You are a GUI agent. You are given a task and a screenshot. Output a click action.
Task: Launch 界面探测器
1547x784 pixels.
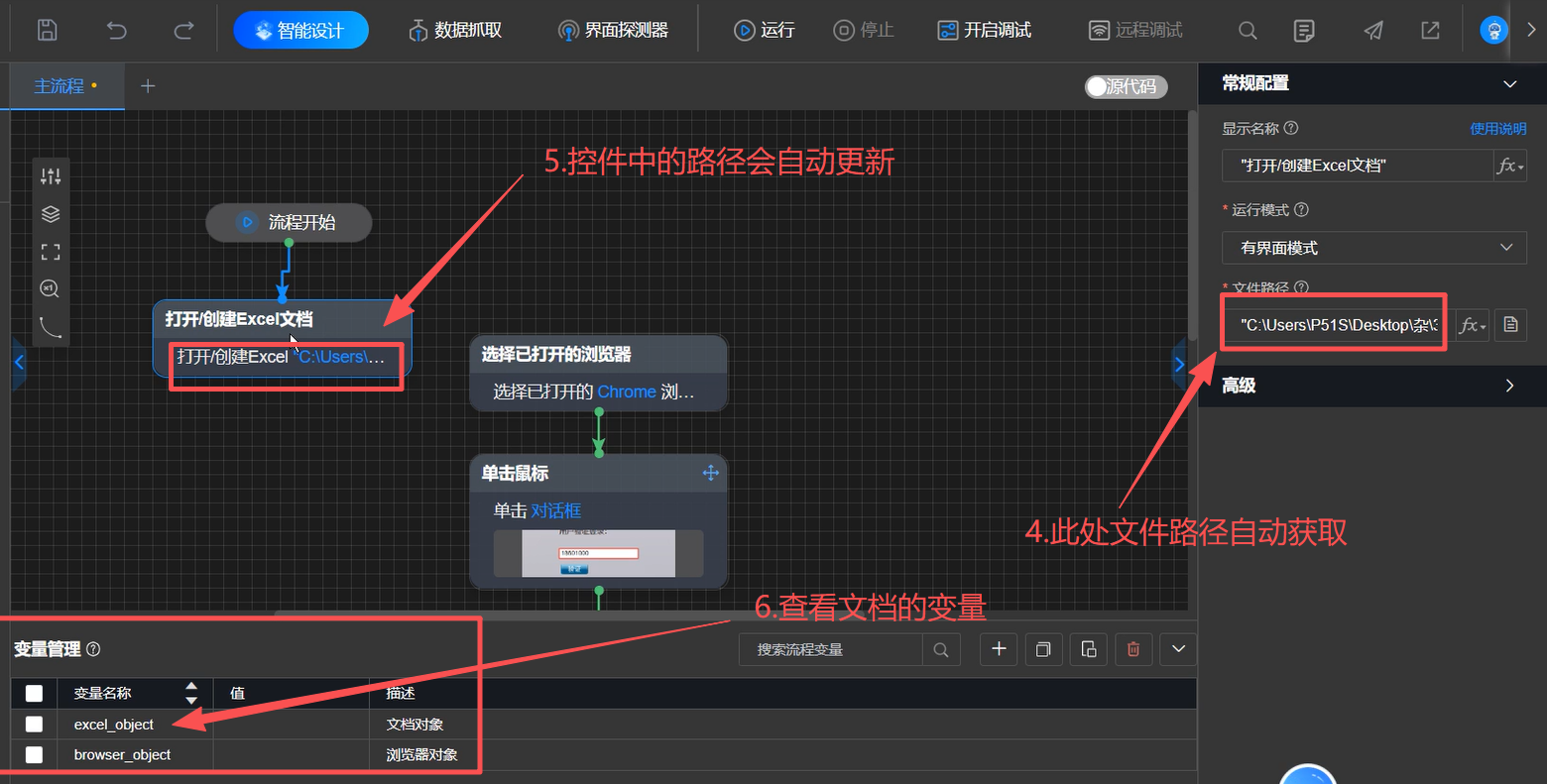(x=613, y=31)
